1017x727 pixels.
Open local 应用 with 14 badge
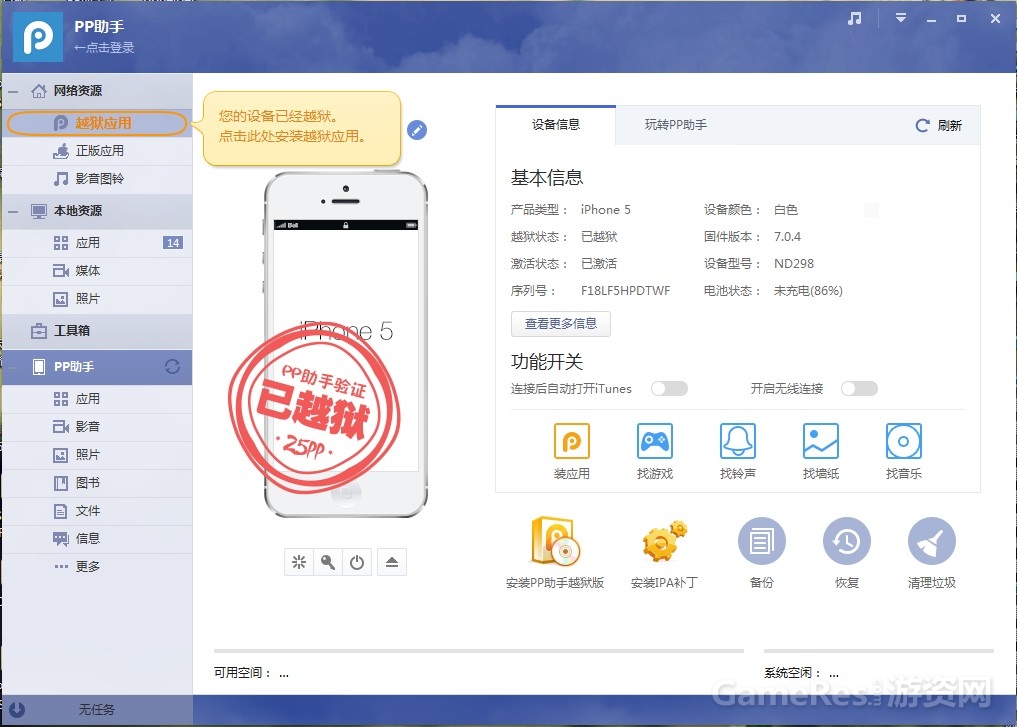click(x=97, y=243)
